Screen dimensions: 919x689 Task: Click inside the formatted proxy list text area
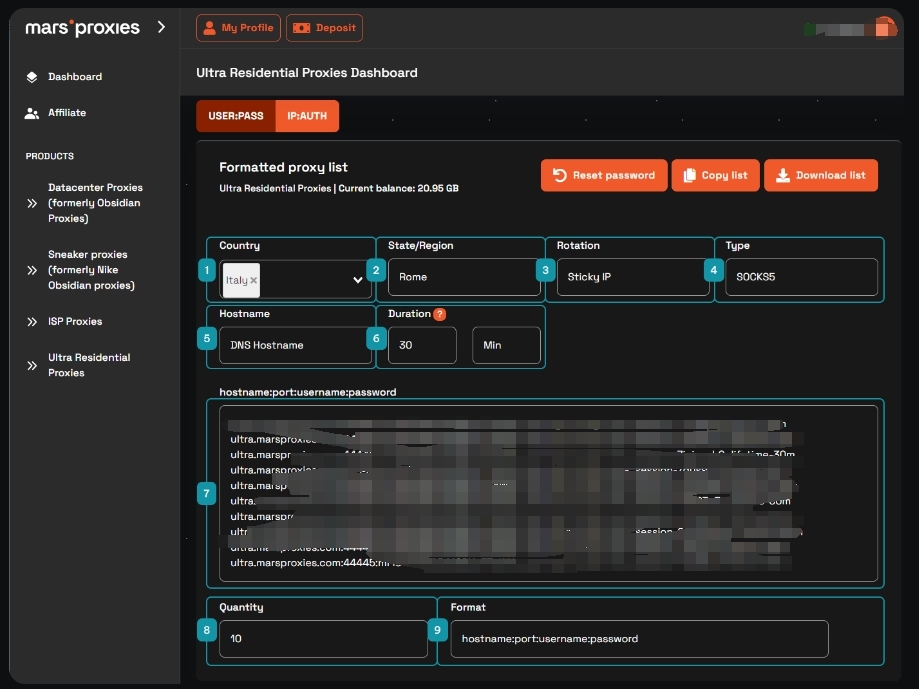[x=548, y=493]
